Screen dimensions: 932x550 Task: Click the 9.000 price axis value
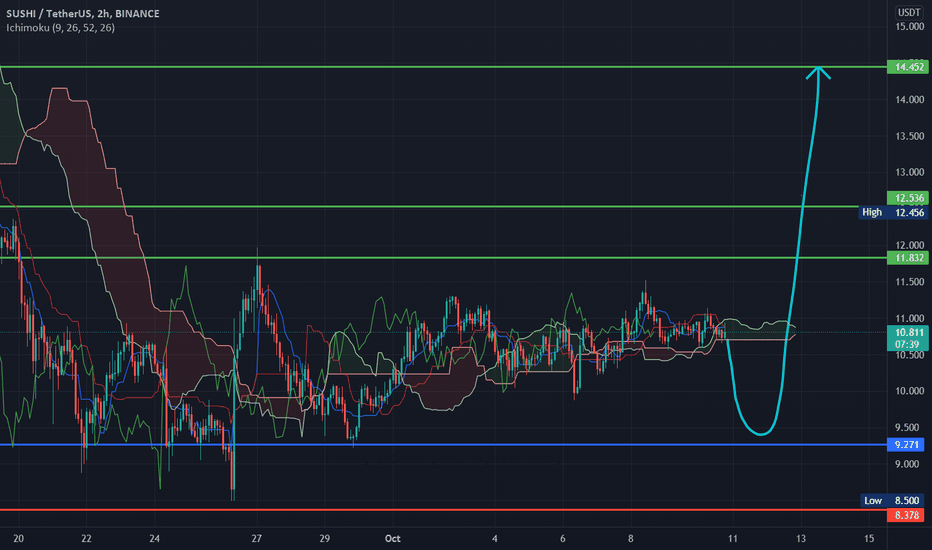909,464
